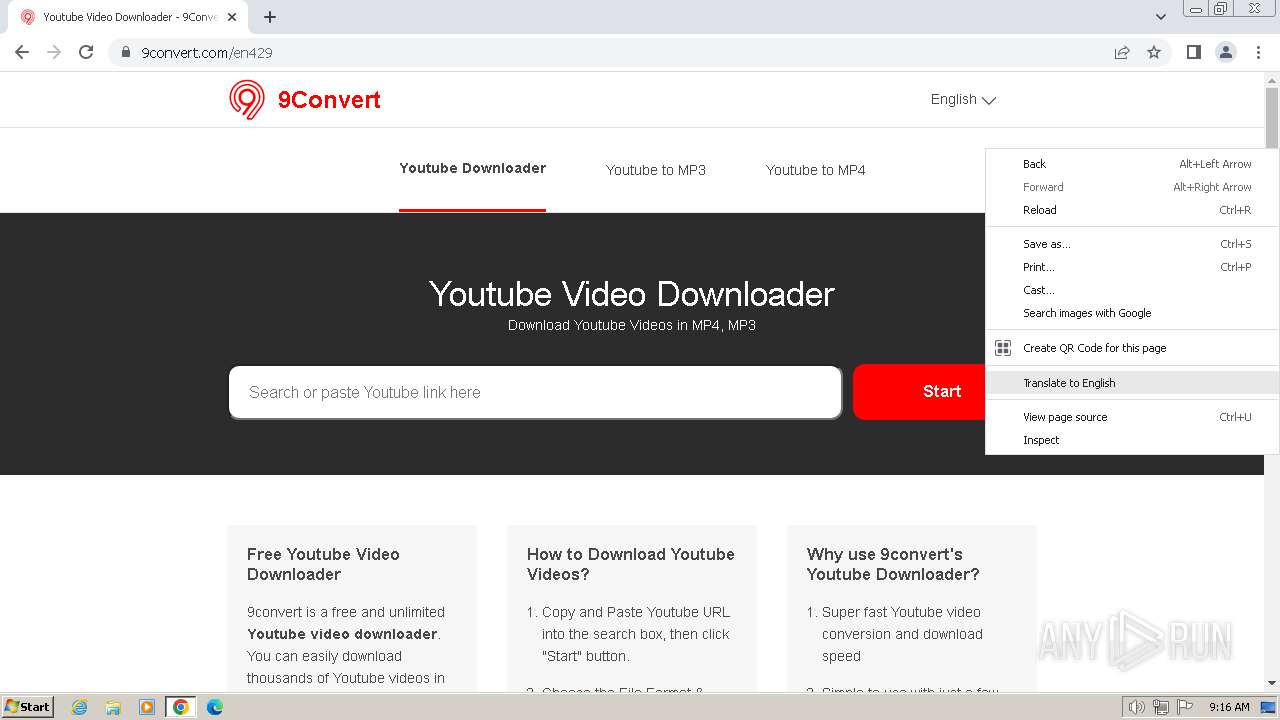Bookmark this page with the star icon
1280x720 pixels.
(1154, 52)
